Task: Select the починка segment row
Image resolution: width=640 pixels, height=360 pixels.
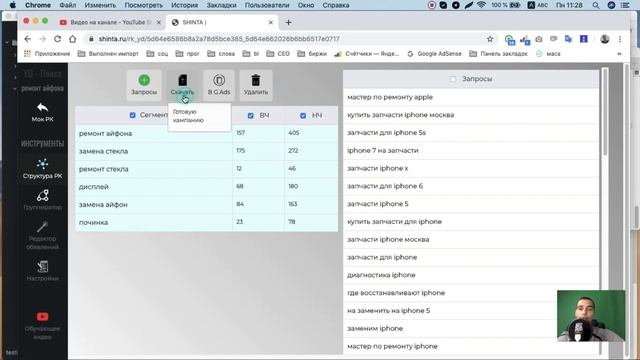Action: coord(207,222)
